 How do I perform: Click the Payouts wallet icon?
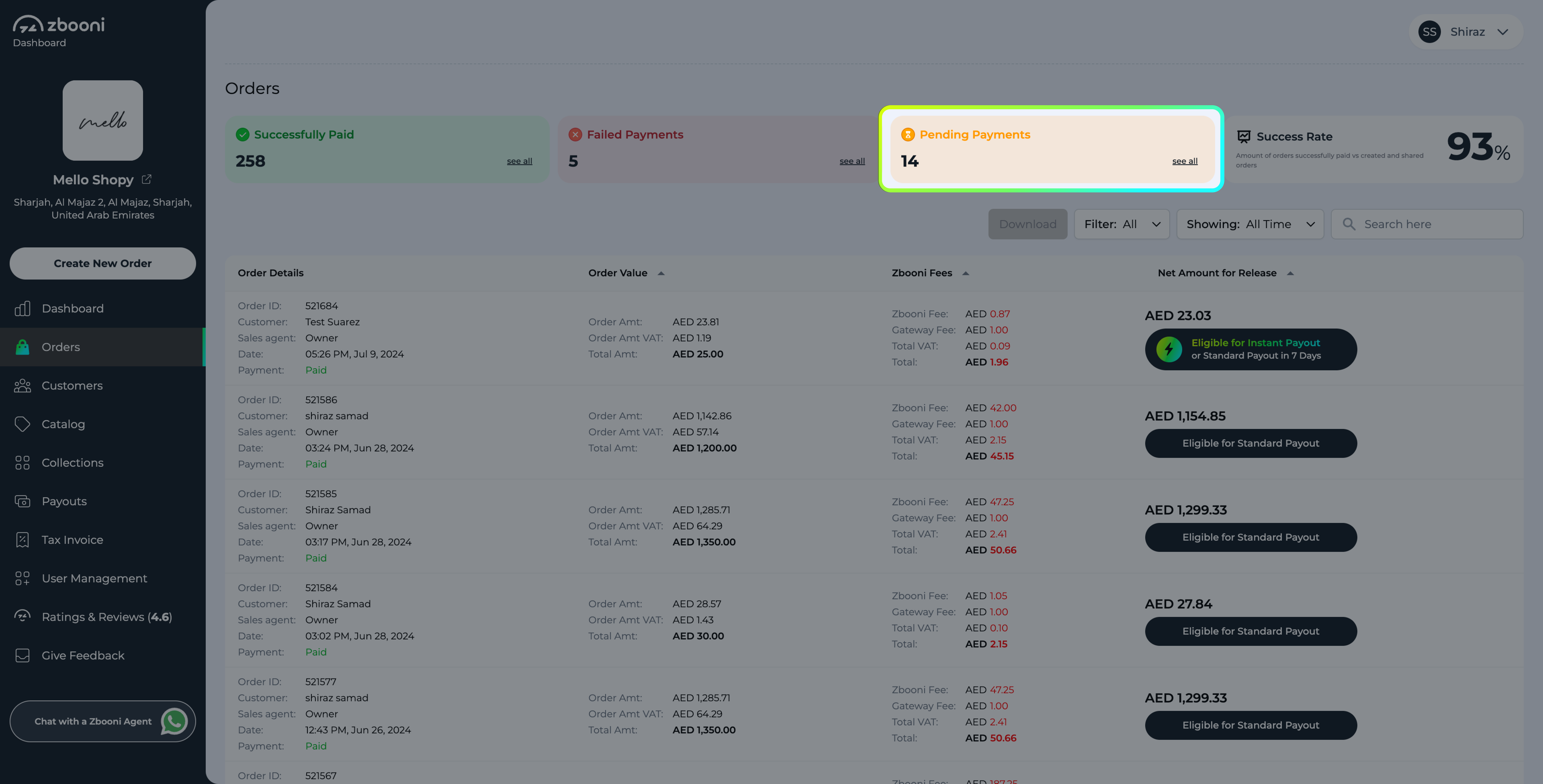22,501
